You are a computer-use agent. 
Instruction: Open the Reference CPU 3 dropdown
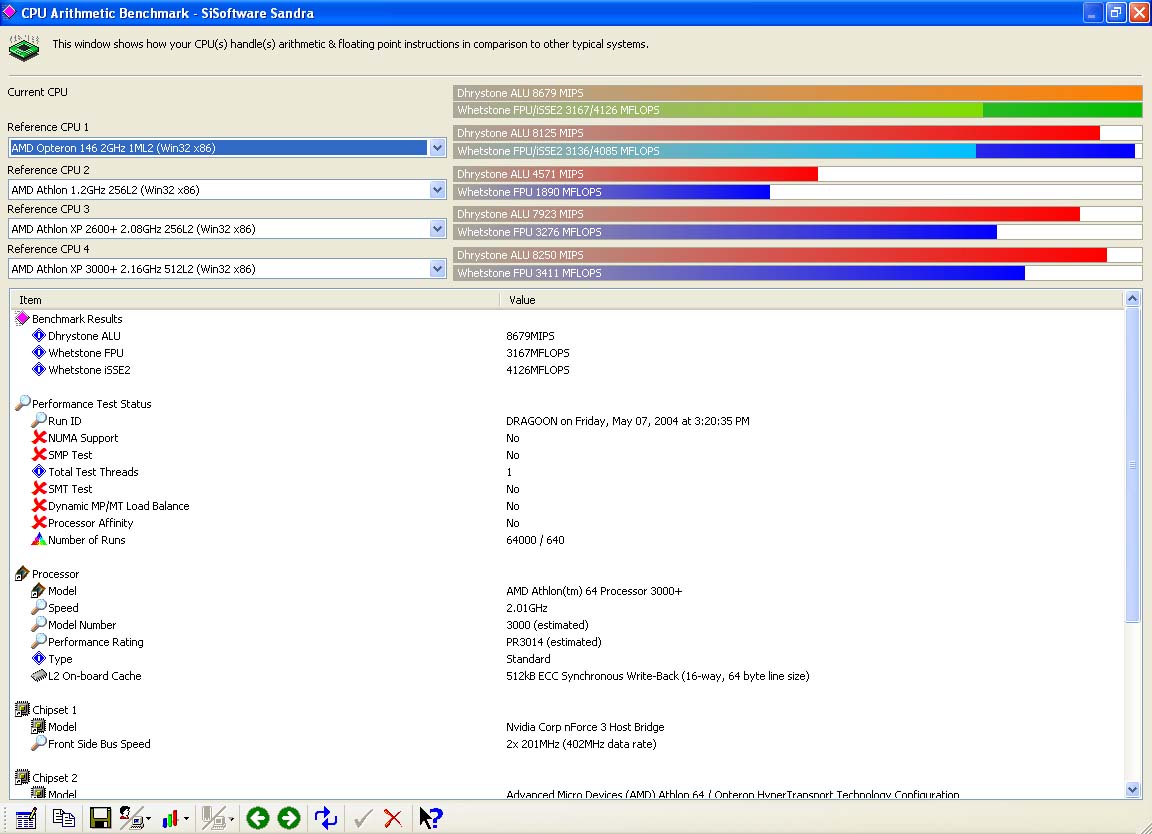pos(437,229)
